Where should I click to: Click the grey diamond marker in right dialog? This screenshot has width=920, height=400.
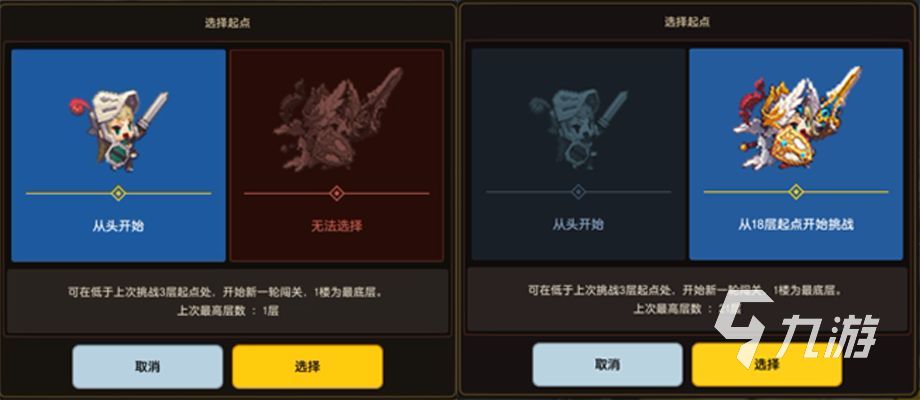[579, 192]
